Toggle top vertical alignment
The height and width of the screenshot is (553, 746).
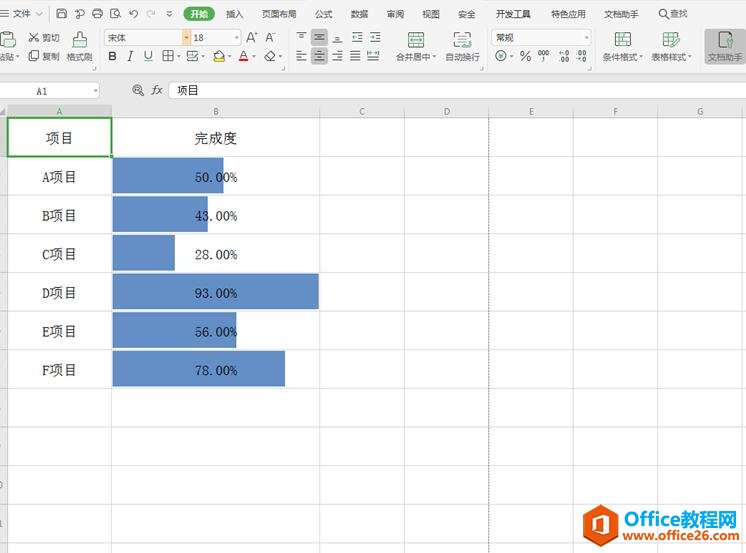pos(301,37)
